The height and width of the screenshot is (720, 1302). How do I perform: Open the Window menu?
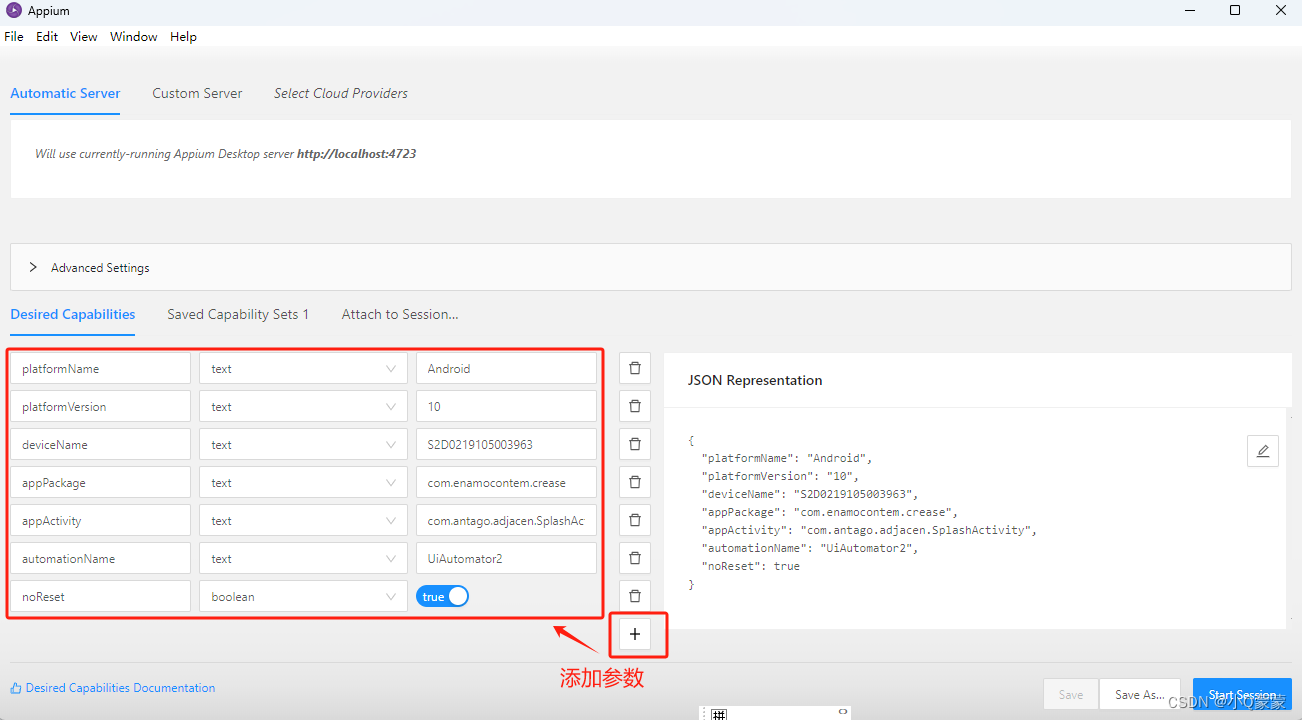click(134, 36)
